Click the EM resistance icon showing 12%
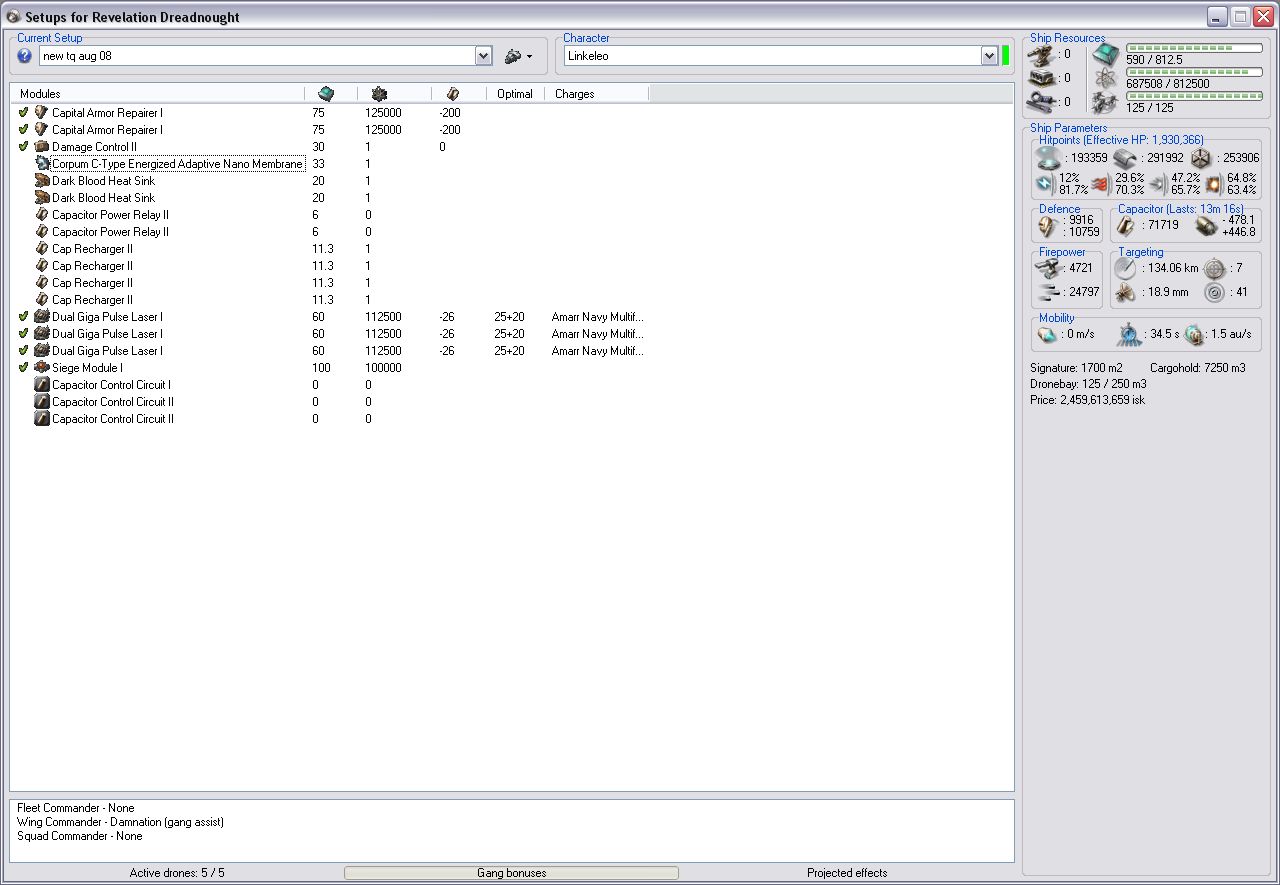 (x=1045, y=184)
